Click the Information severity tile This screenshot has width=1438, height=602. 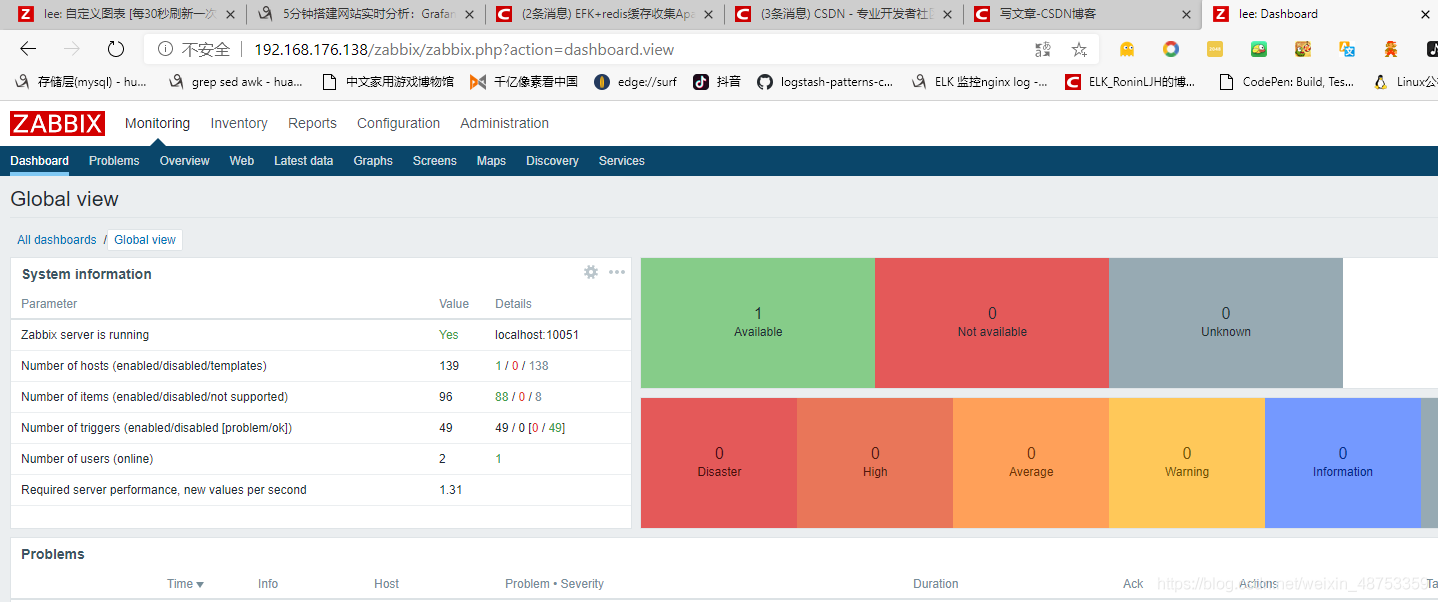tap(1343, 463)
